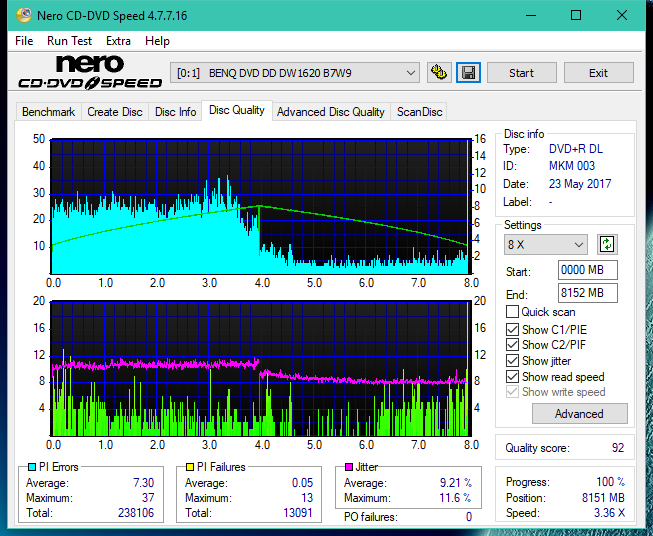
Task: Close the Nero CD-DVD Speed window
Action: tap(622, 15)
